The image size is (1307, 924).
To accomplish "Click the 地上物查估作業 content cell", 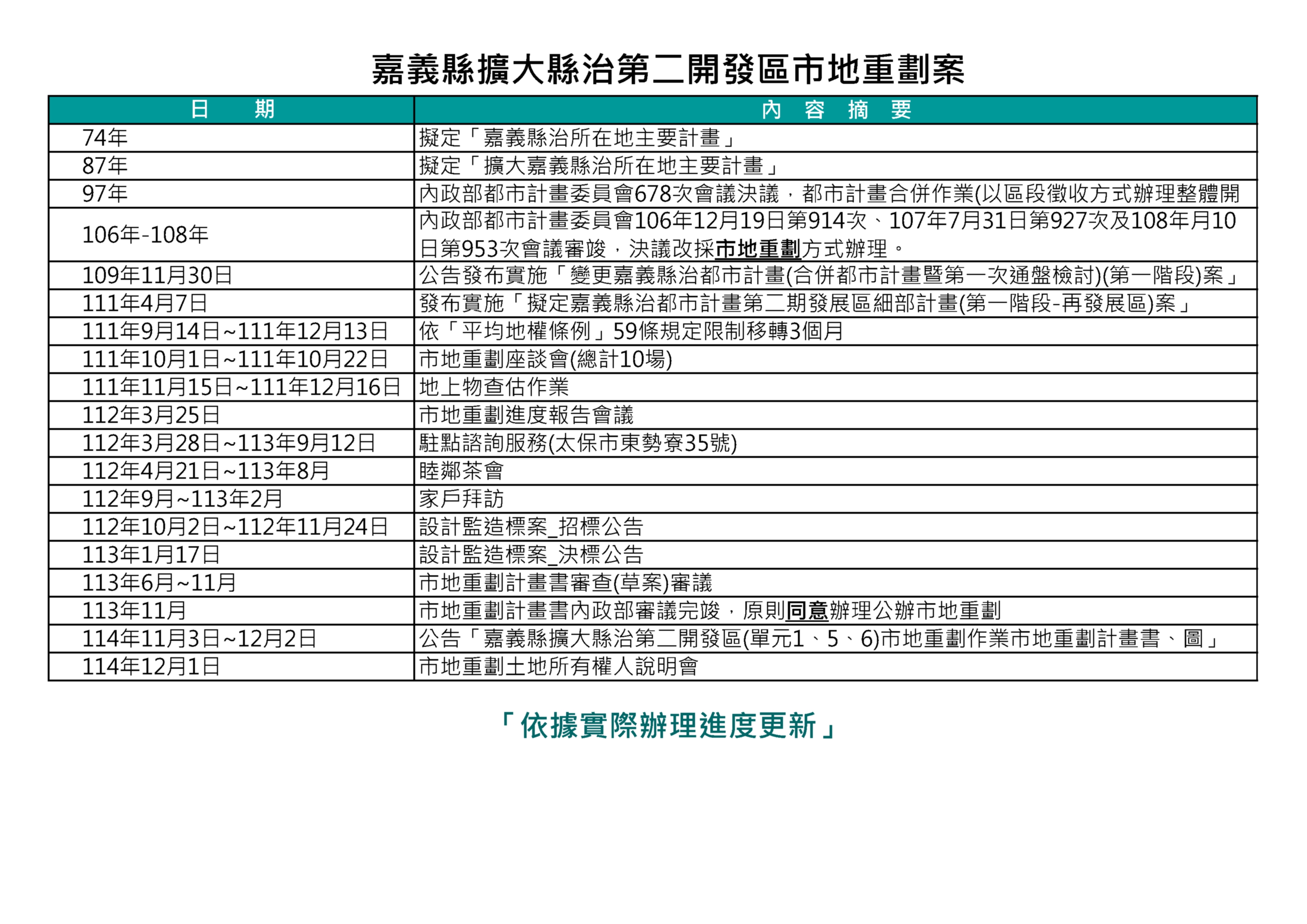I will pyautogui.click(x=494, y=387).
